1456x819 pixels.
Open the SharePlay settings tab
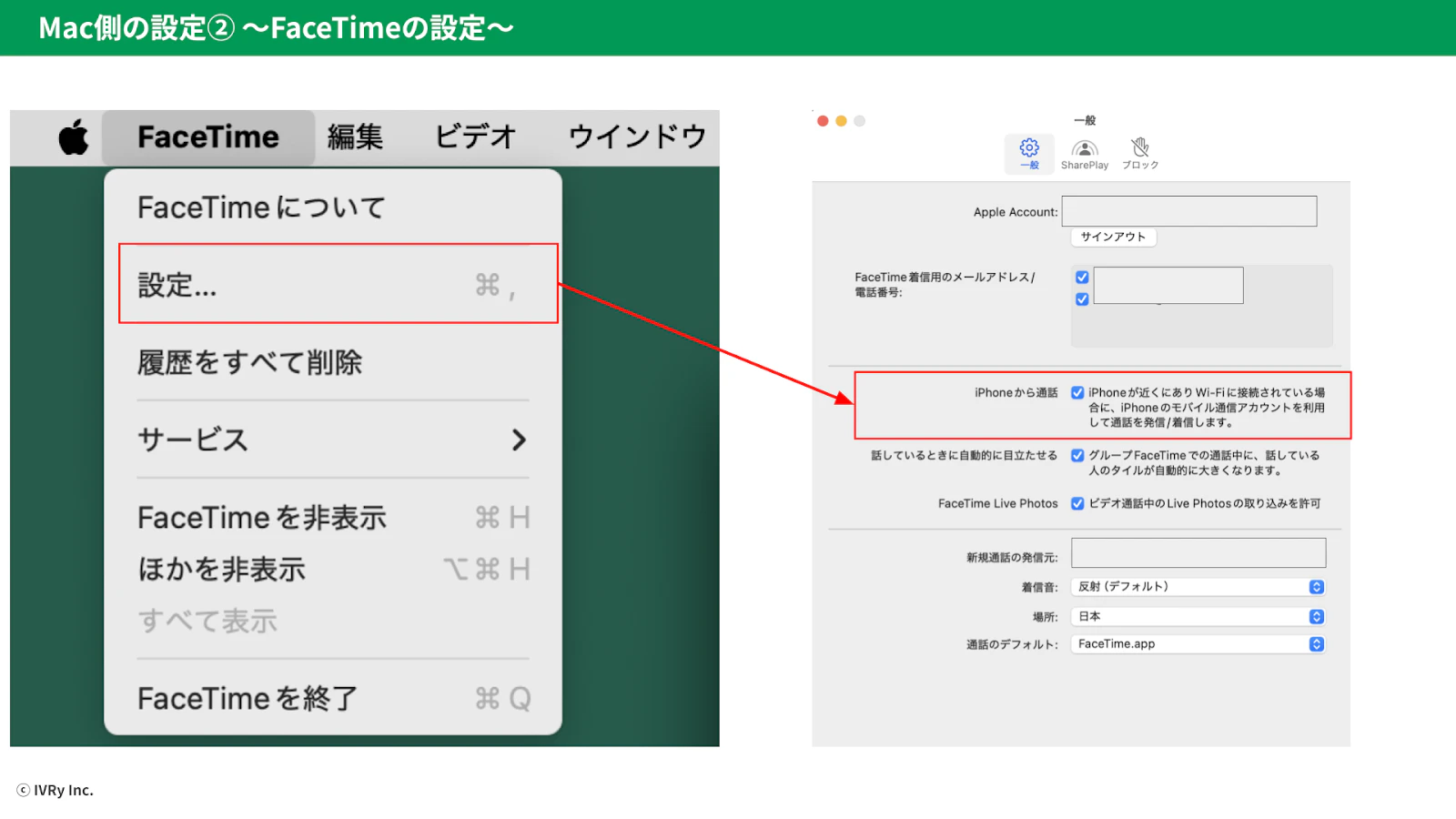coord(1085,154)
